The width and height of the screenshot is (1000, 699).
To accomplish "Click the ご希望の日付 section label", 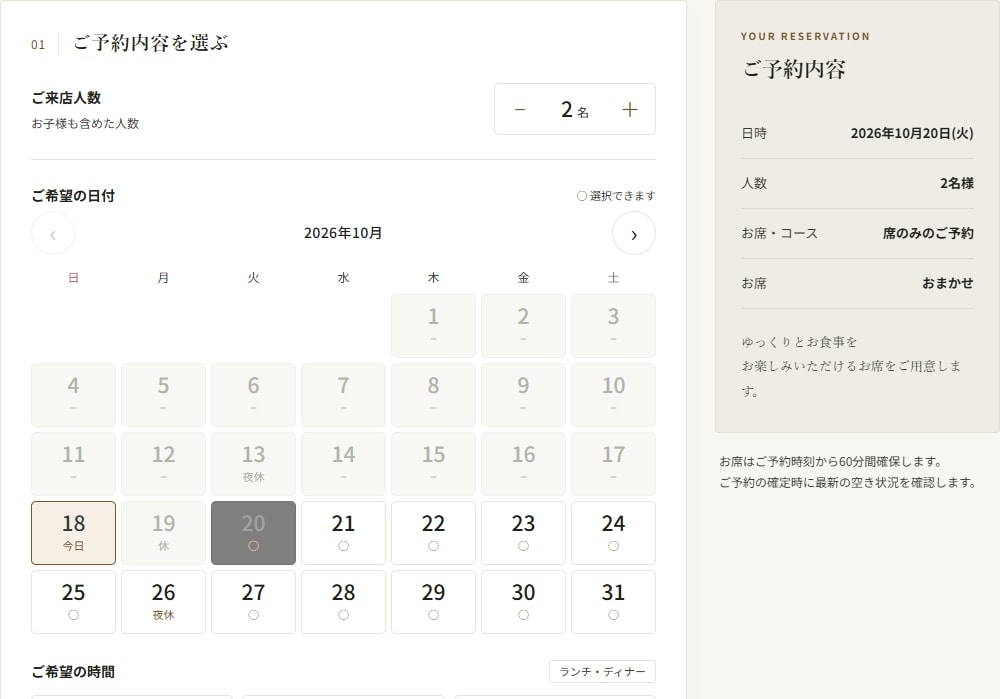I will [x=73, y=196].
